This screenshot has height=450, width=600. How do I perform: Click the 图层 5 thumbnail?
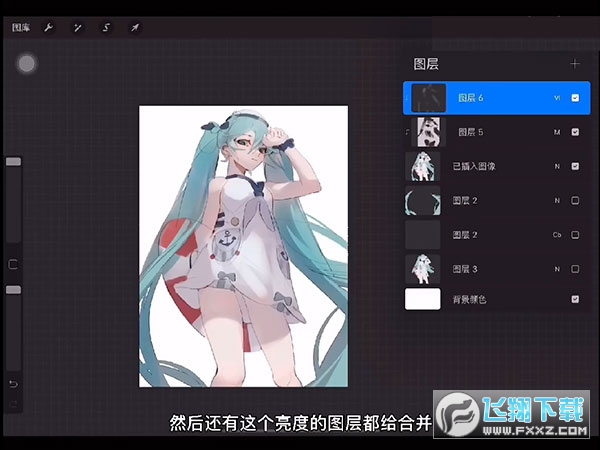[x=429, y=132]
